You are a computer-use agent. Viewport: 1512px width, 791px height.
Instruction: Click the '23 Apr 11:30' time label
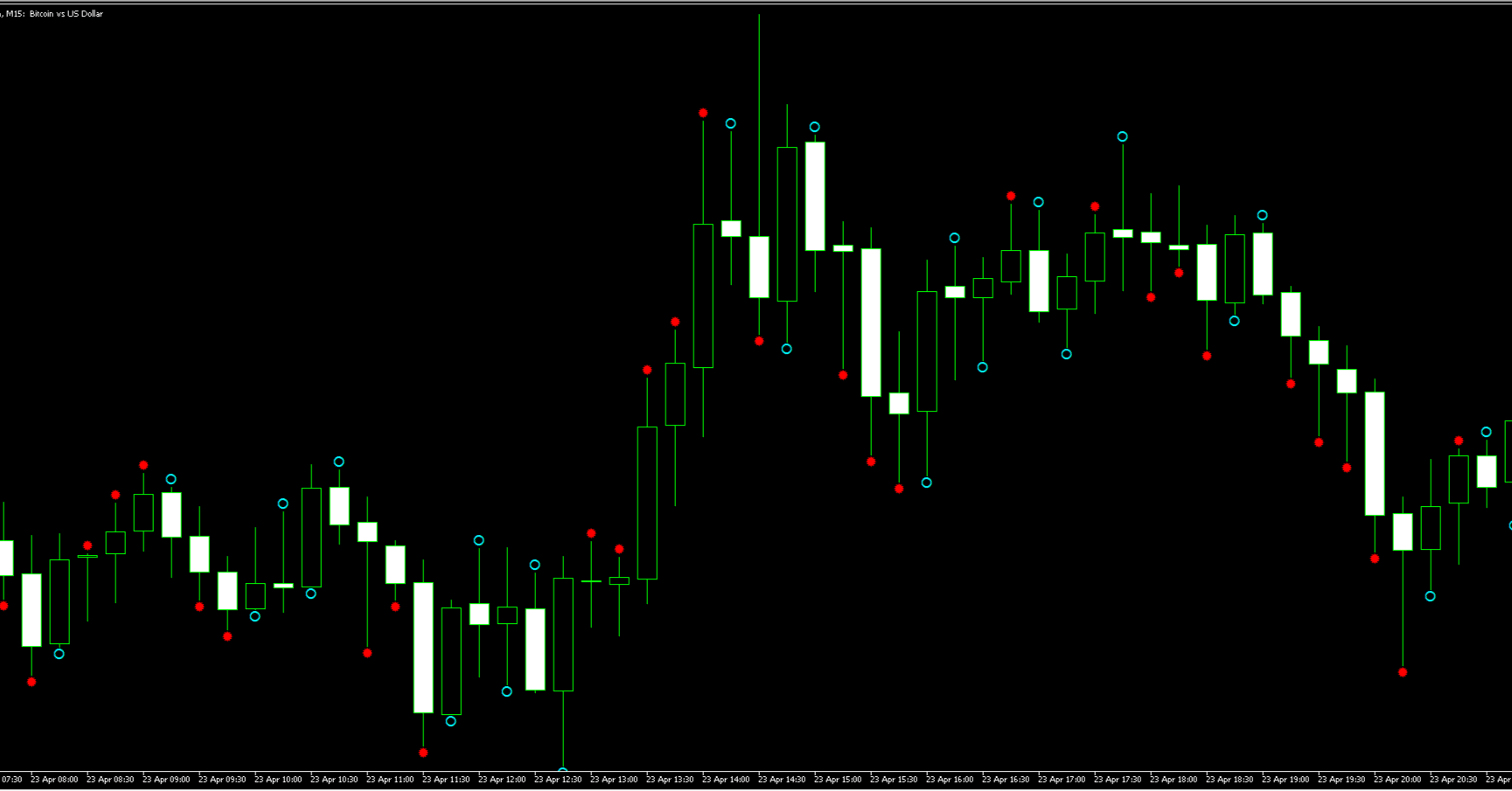tap(446, 780)
